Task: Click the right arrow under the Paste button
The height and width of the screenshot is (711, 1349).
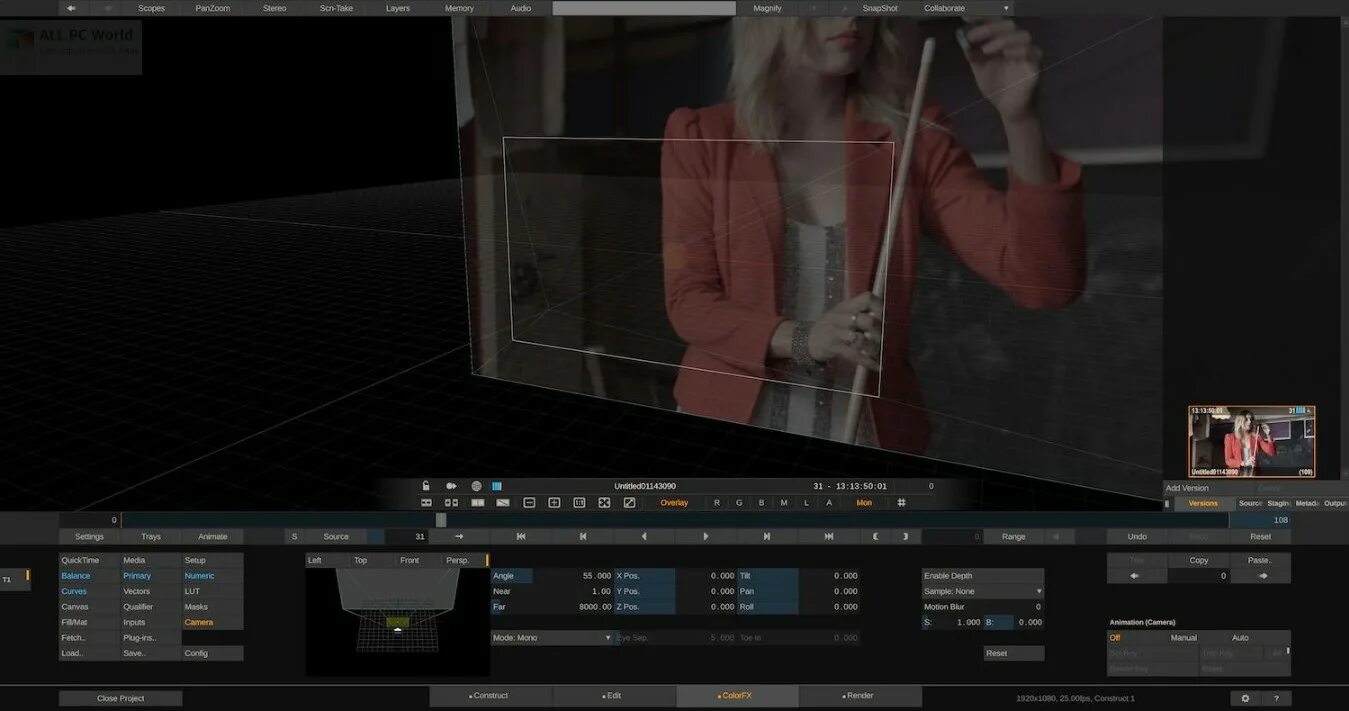Action: [1262, 576]
